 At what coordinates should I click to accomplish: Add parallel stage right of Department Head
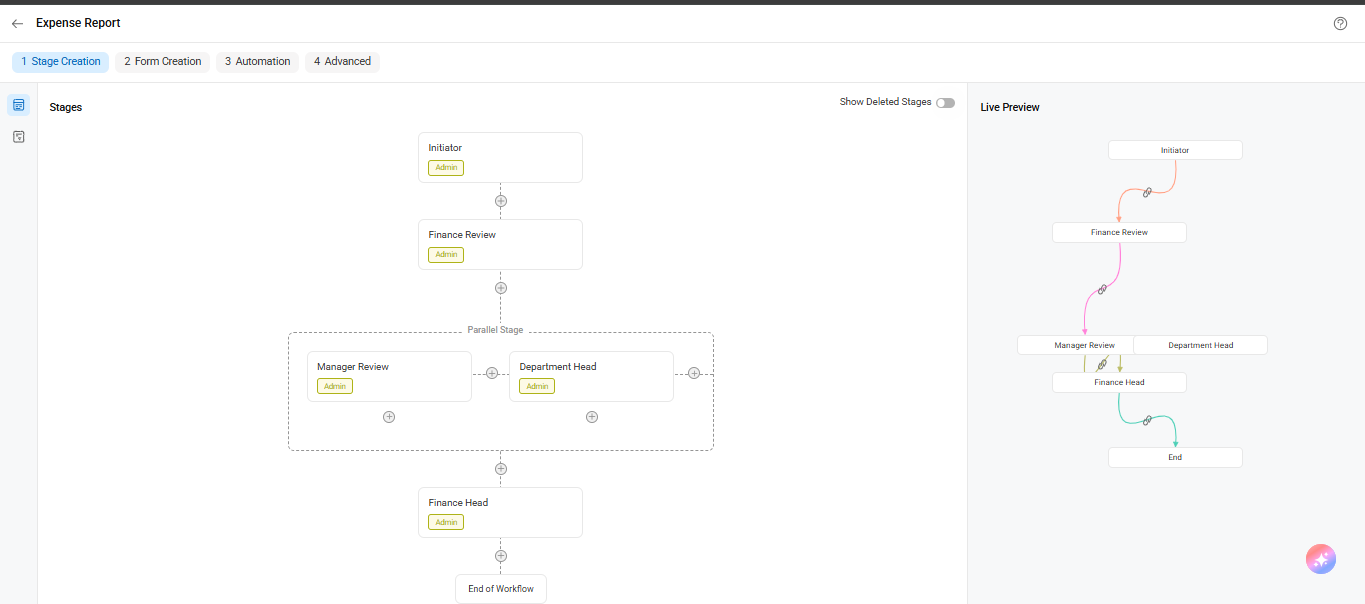[x=694, y=373]
